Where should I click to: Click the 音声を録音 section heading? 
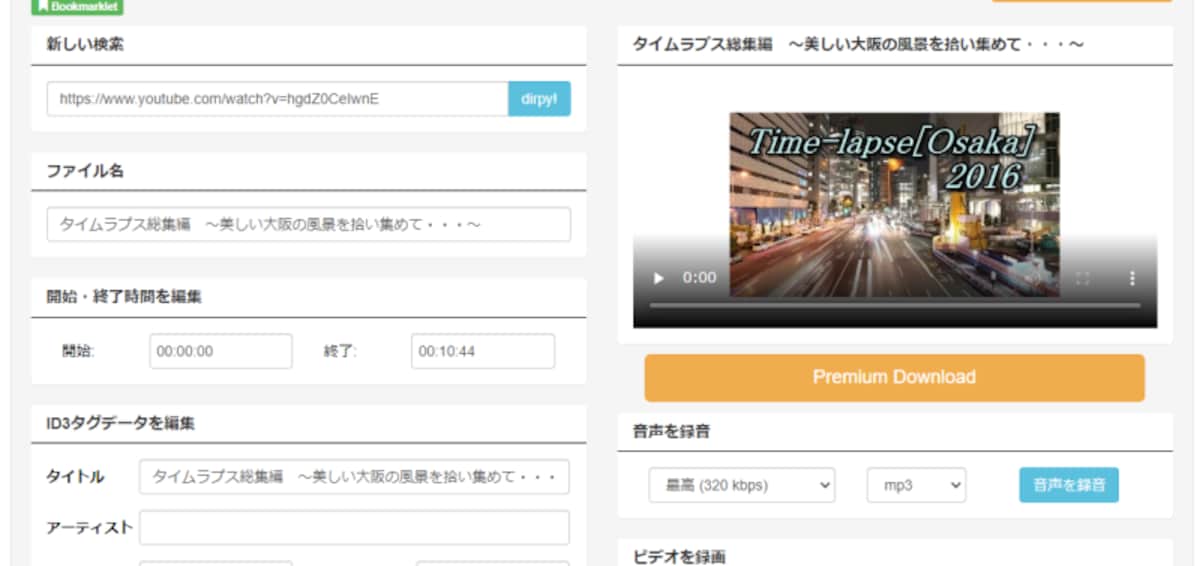(673, 432)
